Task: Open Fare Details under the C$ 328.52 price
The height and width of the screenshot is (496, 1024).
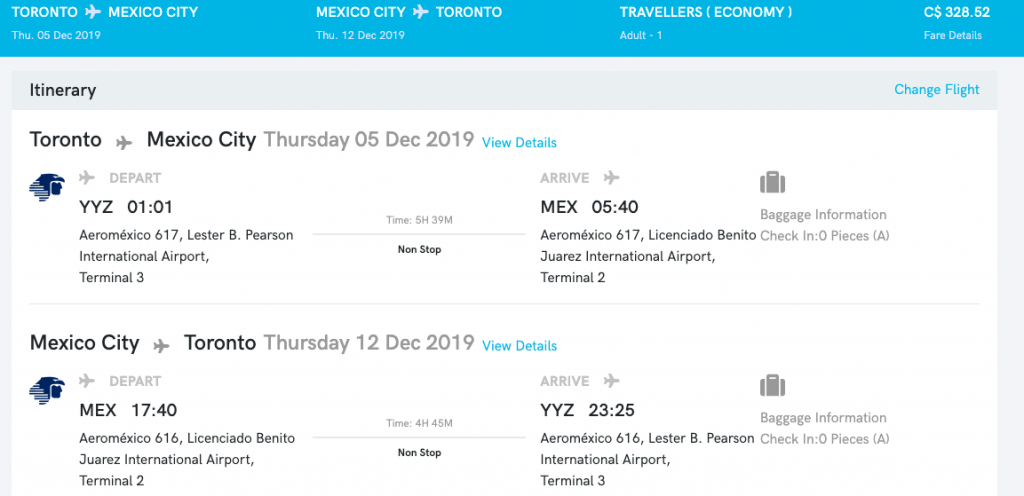Action: (x=952, y=35)
